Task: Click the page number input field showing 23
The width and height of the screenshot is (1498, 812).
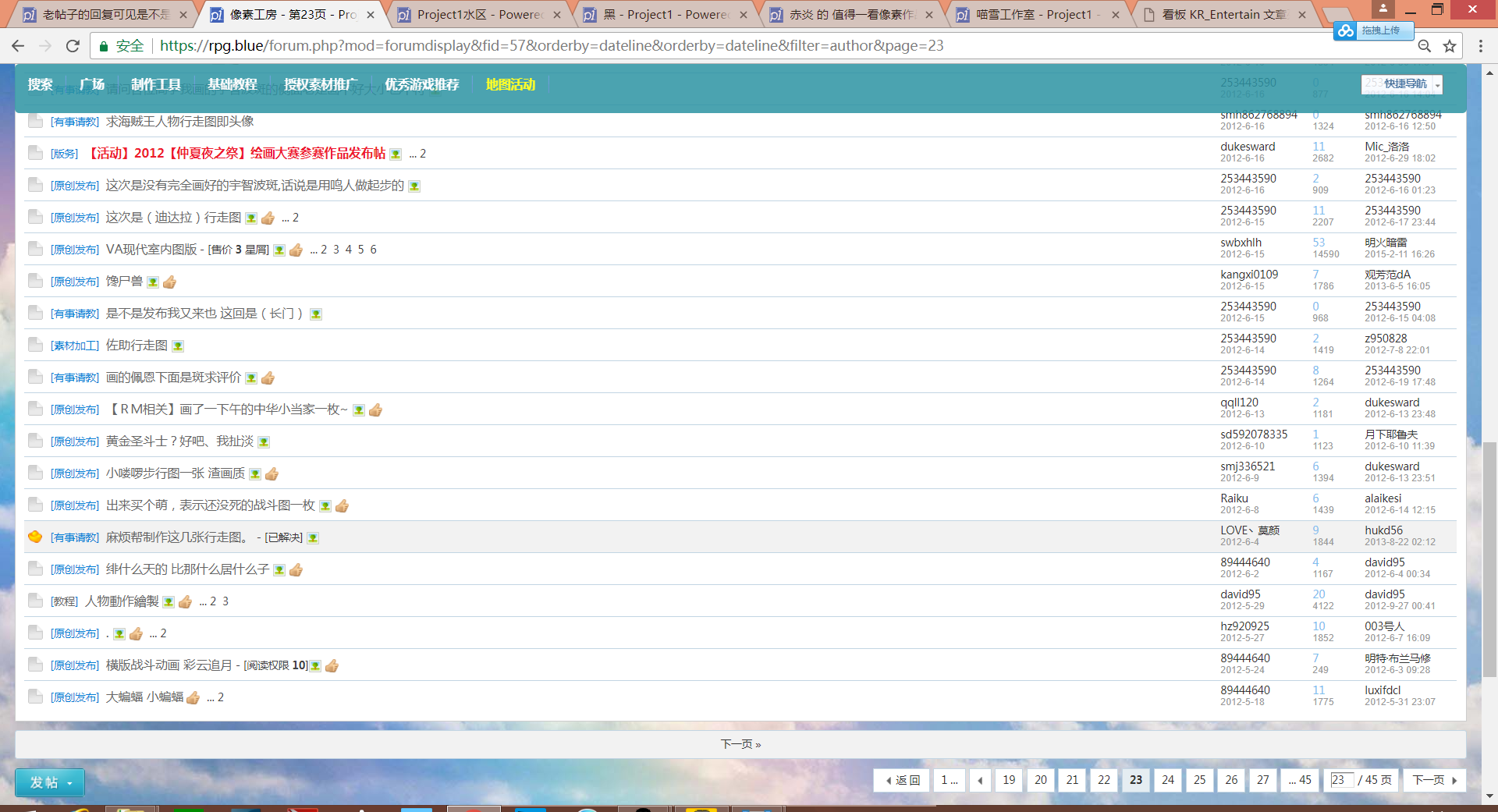Action: click(x=1341, y=780)
